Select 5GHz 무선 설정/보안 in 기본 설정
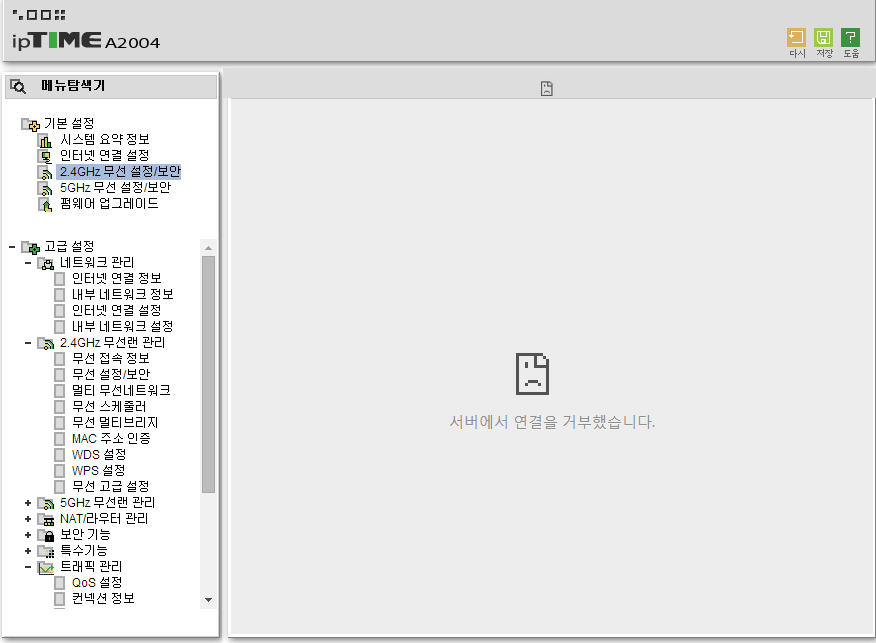Image resolution: width=876 pixels, height=643 pixels. [x=115, y=188]
